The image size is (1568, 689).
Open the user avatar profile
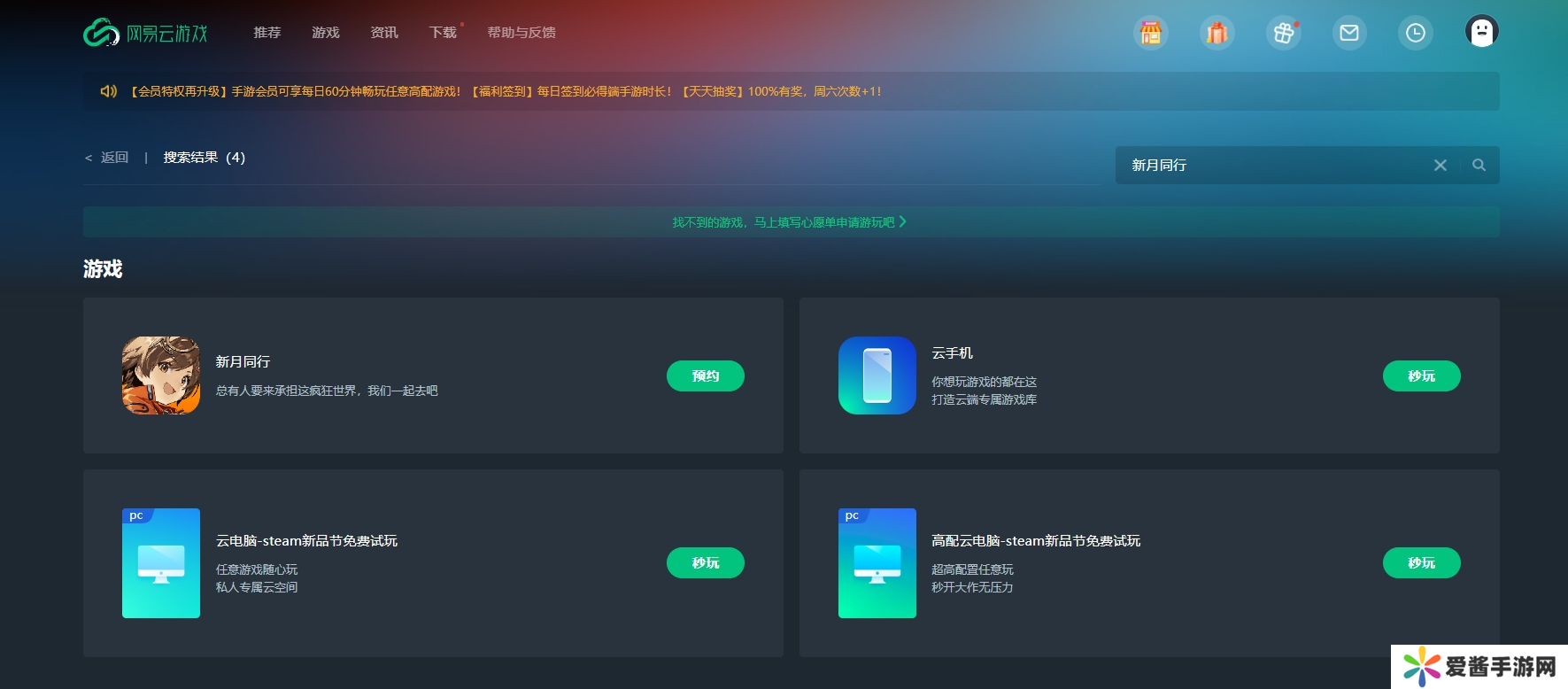[x=1481, y=31]
